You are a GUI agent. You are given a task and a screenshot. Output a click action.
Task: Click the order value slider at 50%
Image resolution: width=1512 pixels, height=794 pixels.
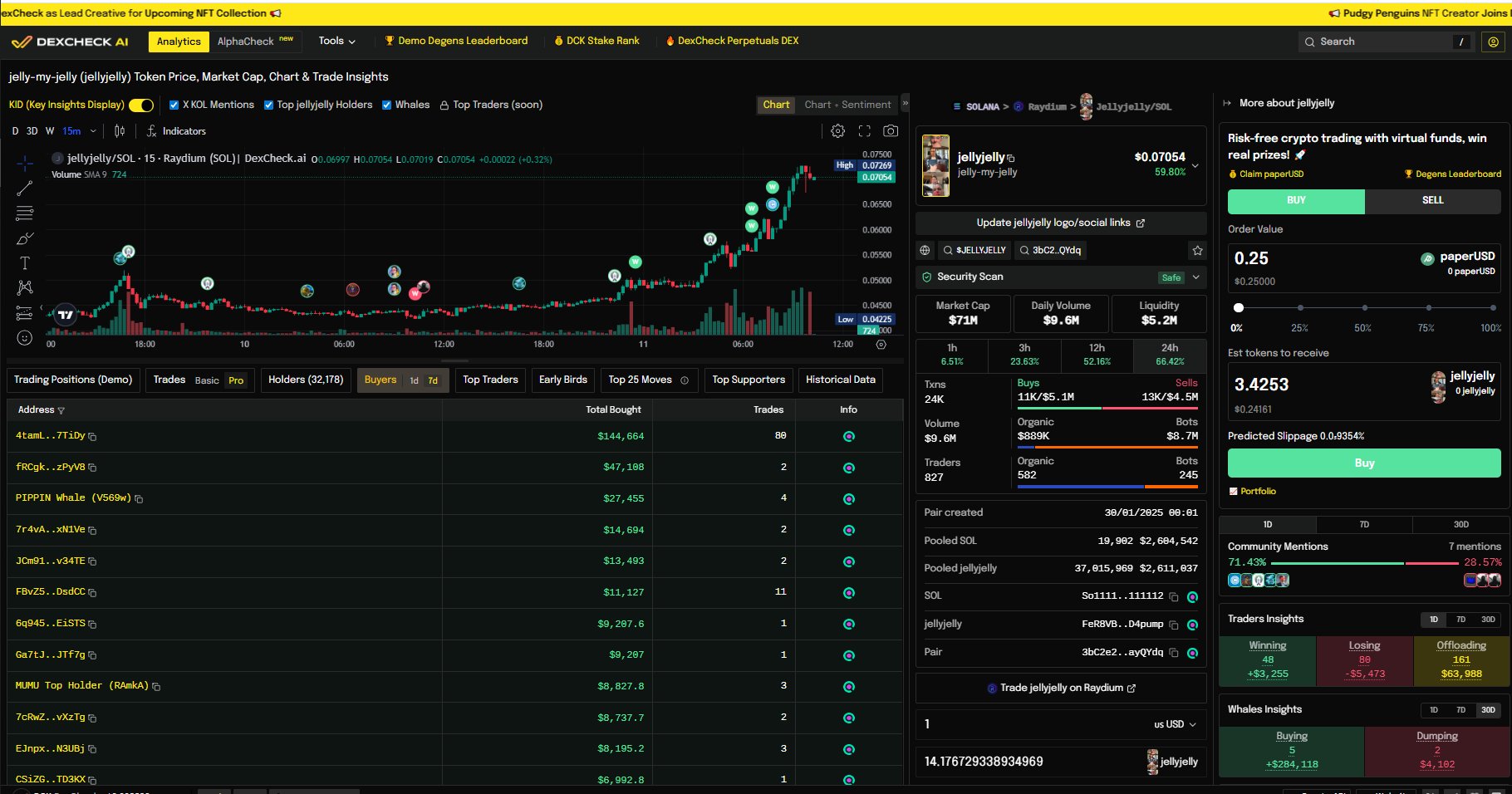(x=1363, y=308)
